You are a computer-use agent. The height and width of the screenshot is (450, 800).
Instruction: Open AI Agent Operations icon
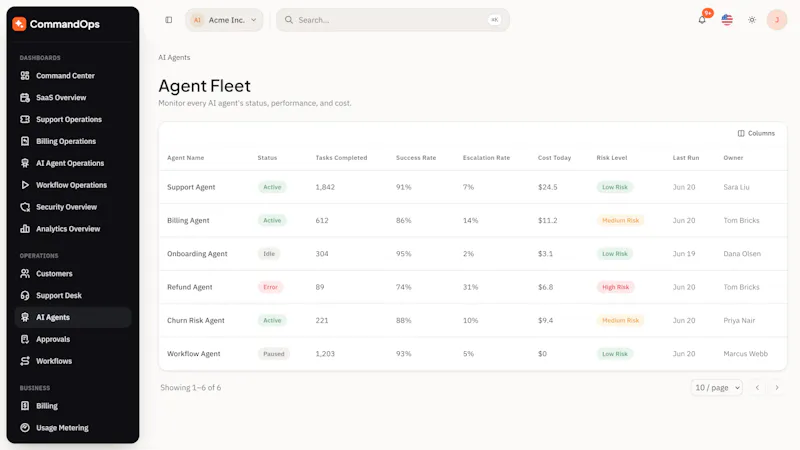[24, 163]
